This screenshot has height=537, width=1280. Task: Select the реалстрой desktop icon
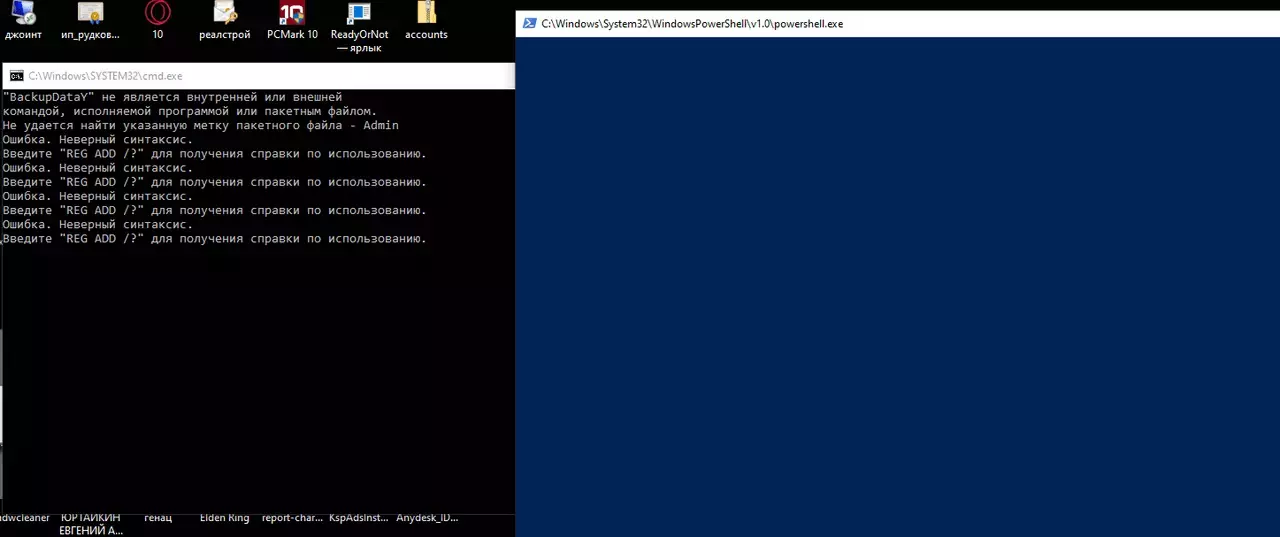(x=224, y=14)
